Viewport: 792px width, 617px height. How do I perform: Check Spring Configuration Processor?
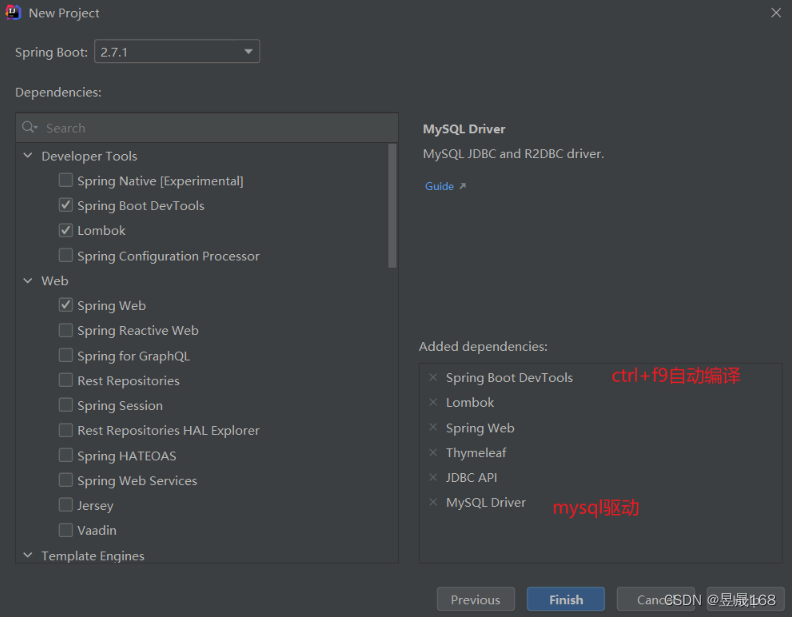pos(66,255)
